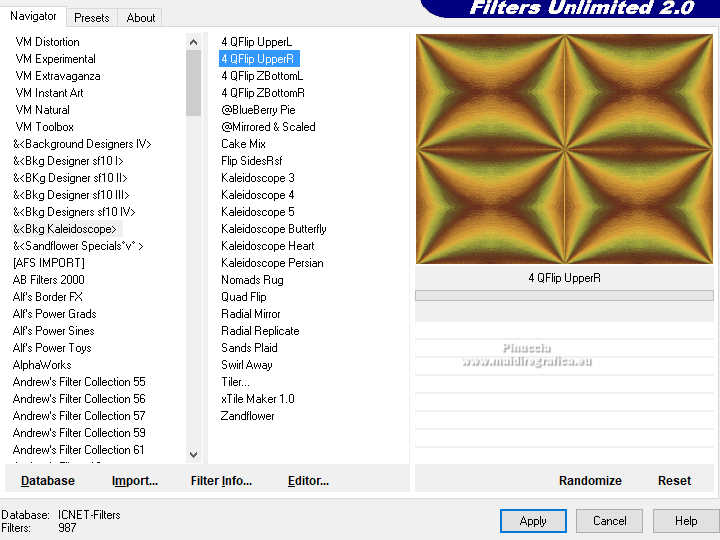The image size is (720, 540).
Task: Select Alf's Power Sines category
Action: [54, 331]
